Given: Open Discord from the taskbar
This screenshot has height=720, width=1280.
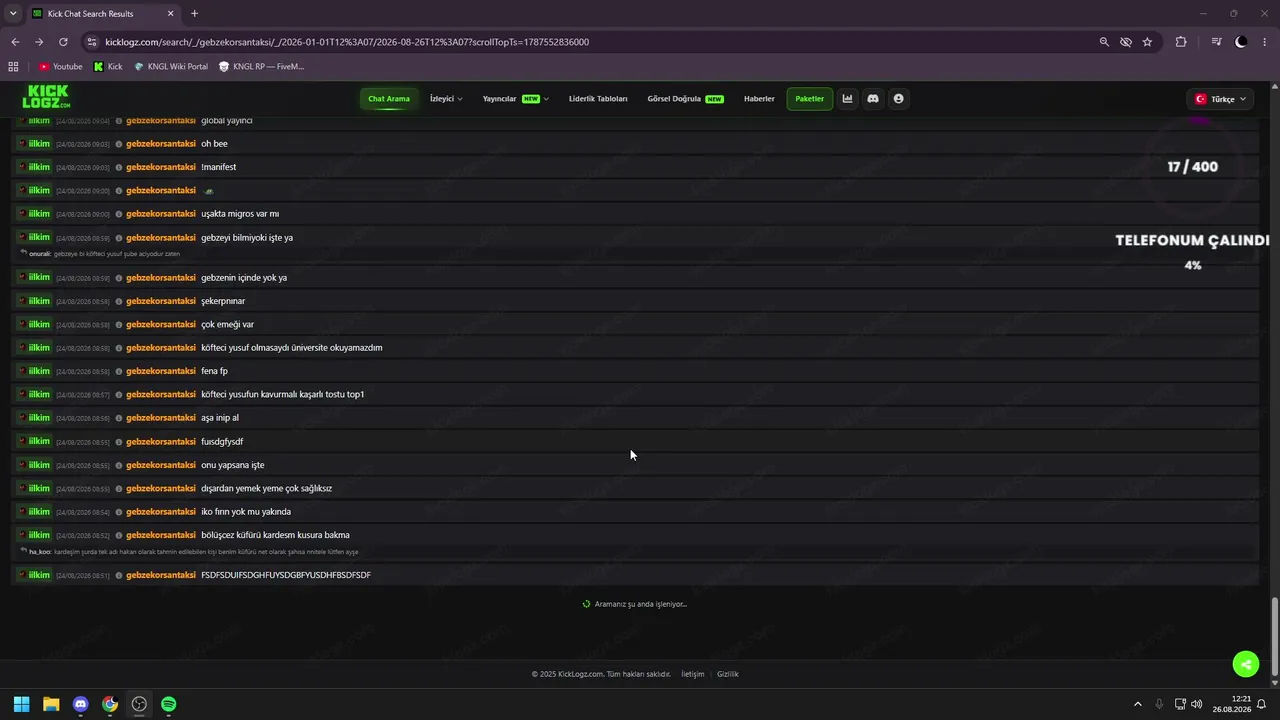Looking at the screenshot, I should pyautogui.click(x=81, y=704).
